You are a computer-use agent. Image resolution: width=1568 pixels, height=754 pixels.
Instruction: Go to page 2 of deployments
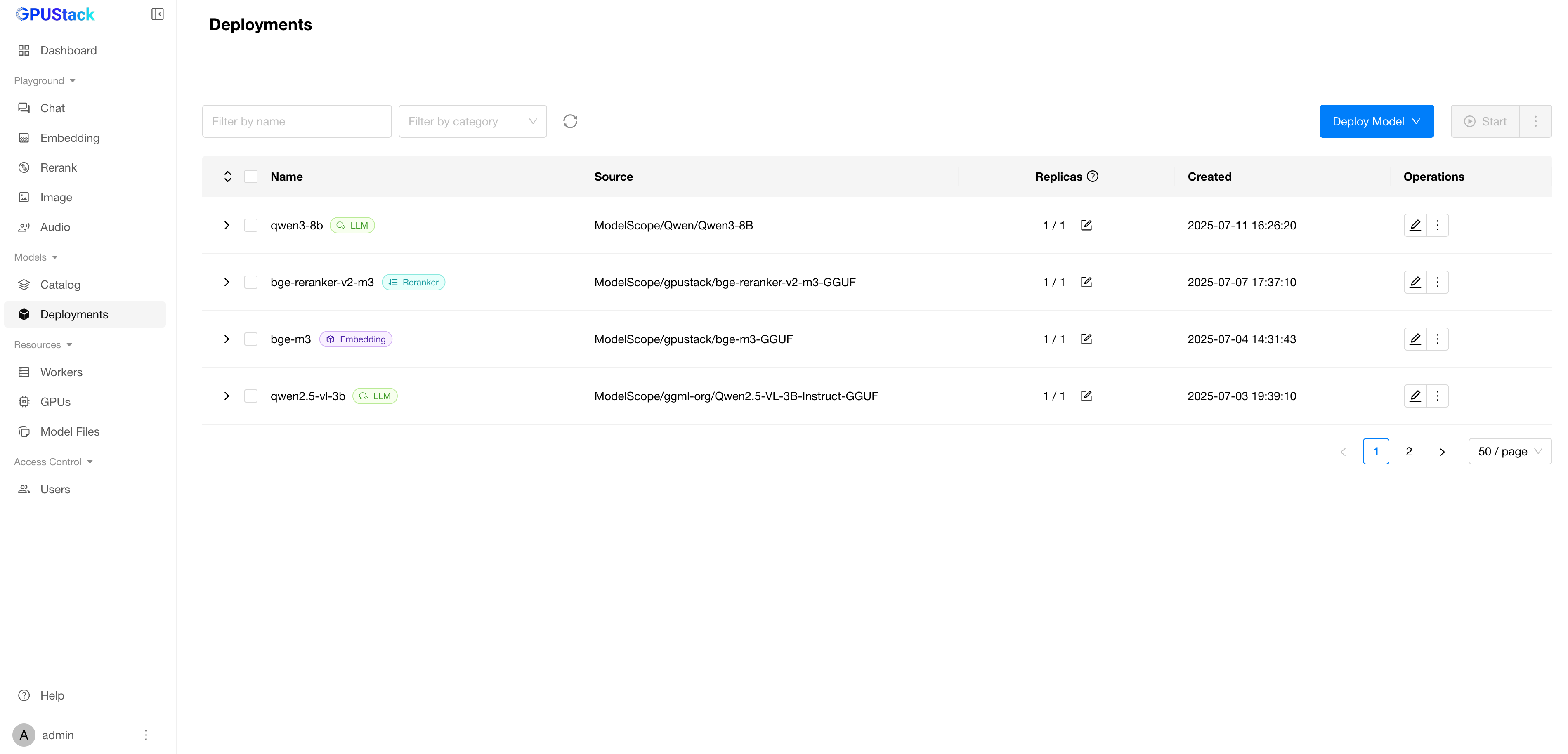tap(1409, 452)
